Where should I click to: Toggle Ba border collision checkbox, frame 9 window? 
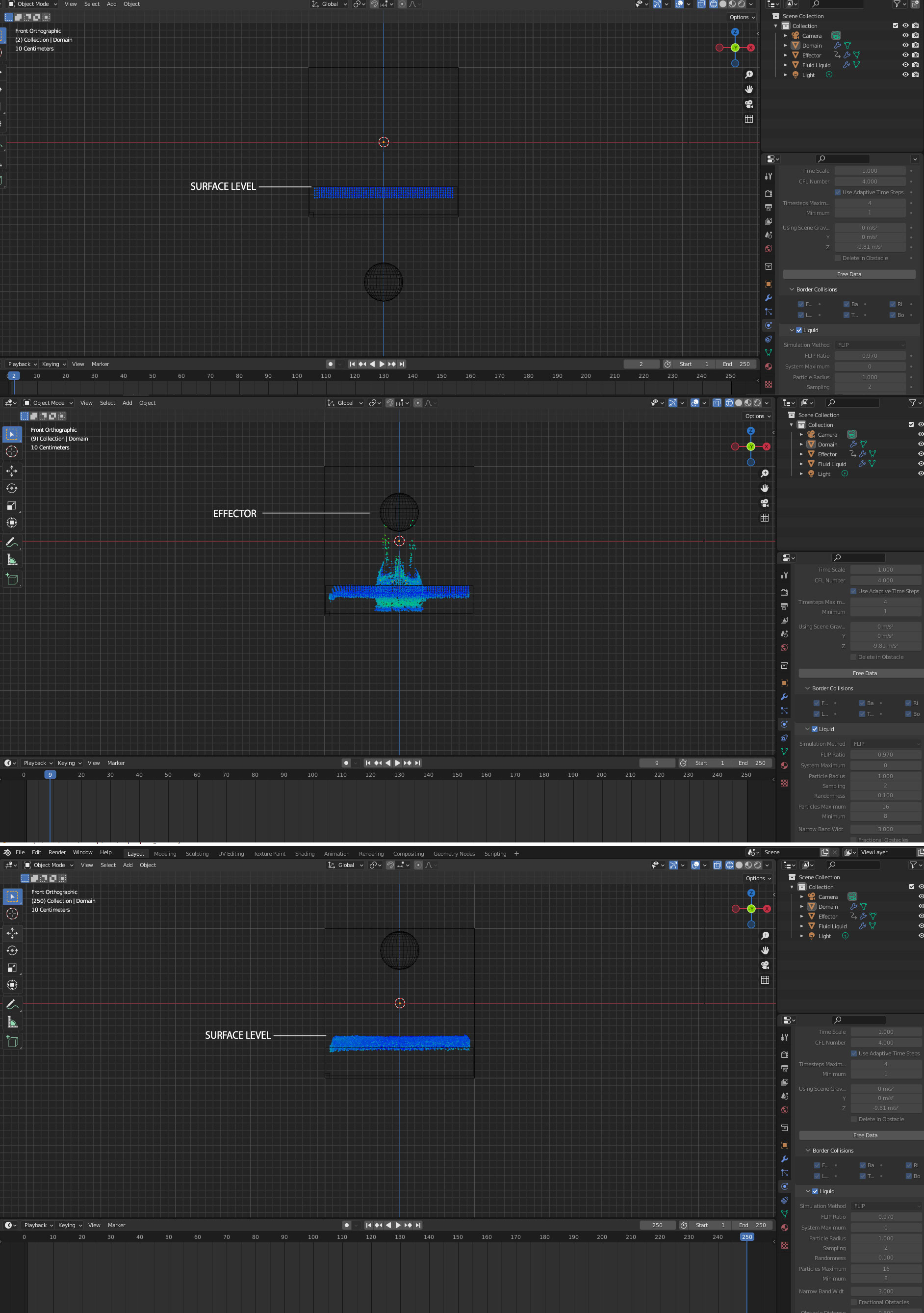click(862, 704)
